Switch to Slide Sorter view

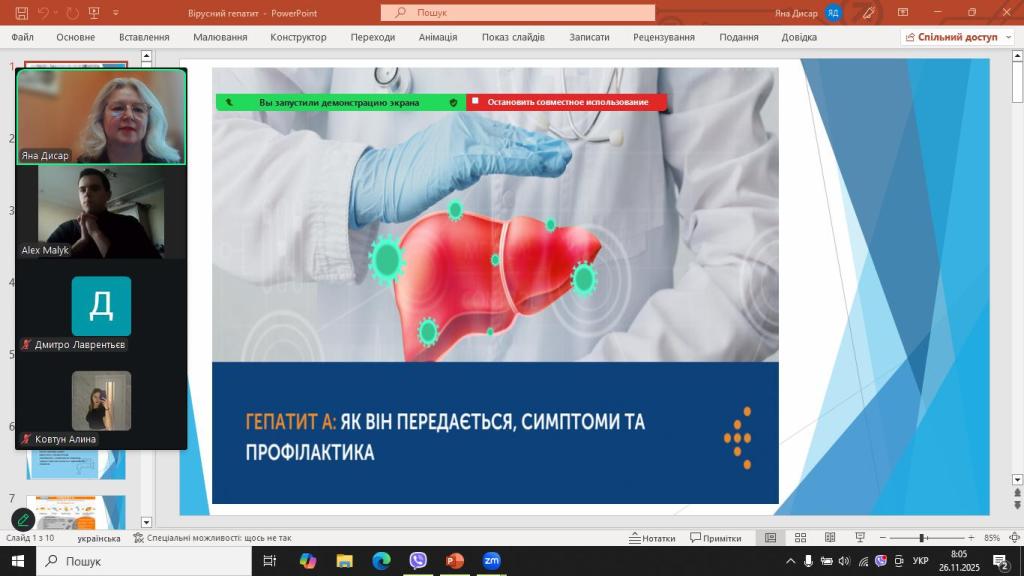(800, 538)
